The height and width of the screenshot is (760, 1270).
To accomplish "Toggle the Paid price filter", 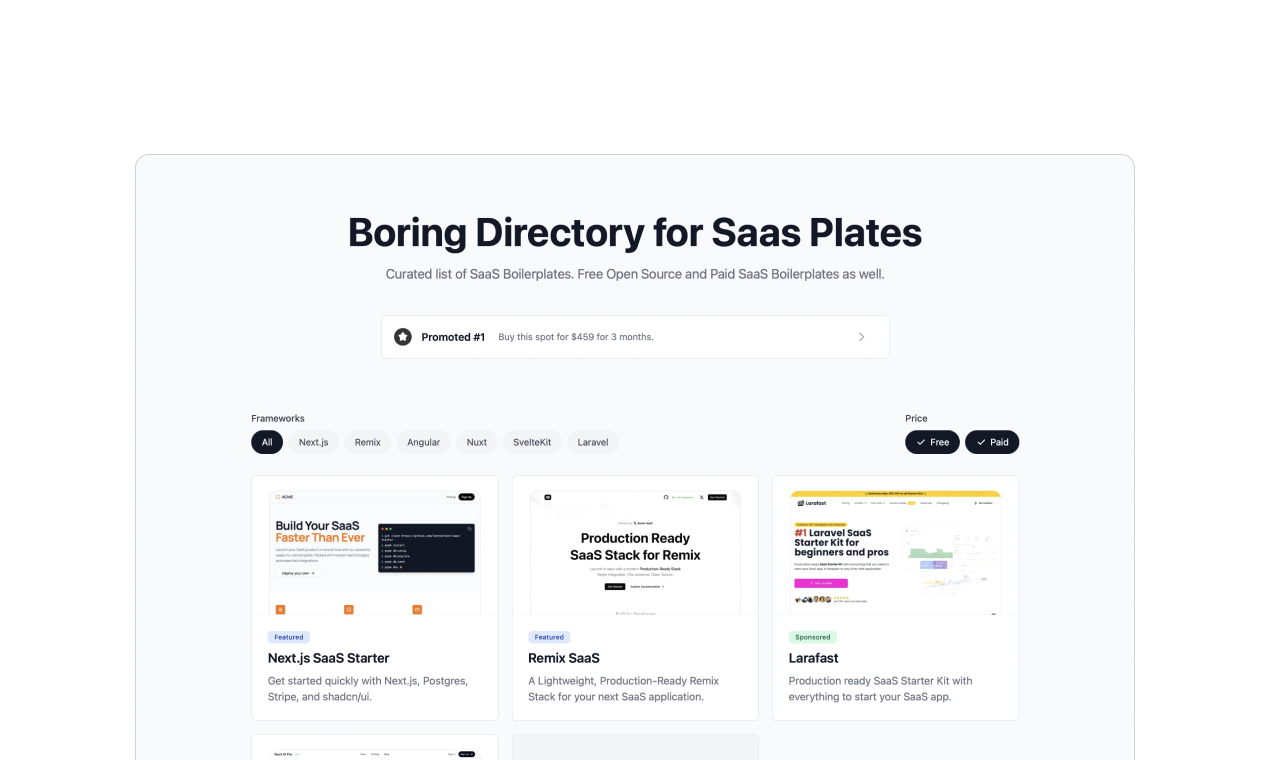I will [x=992, y=442].
